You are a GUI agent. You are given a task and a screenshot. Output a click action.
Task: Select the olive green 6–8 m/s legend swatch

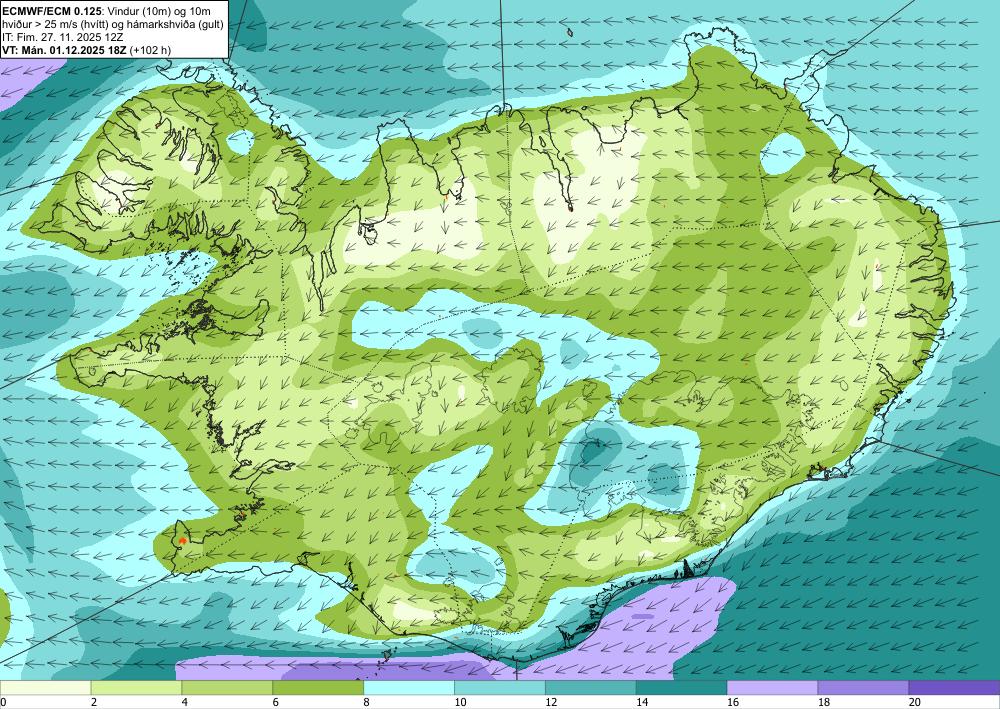318,688
